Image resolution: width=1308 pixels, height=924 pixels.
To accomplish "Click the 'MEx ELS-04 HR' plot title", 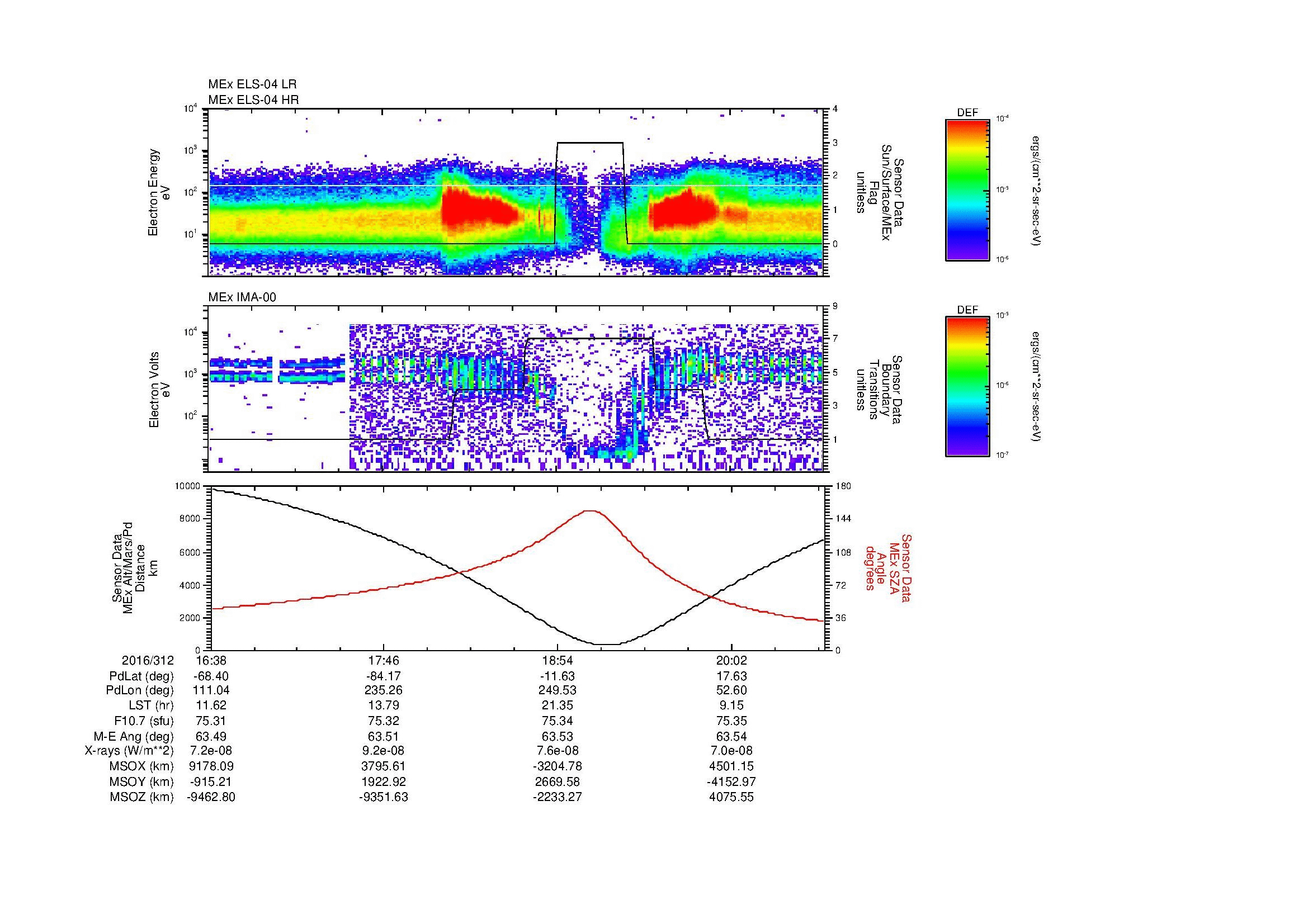I will [253, 100].
